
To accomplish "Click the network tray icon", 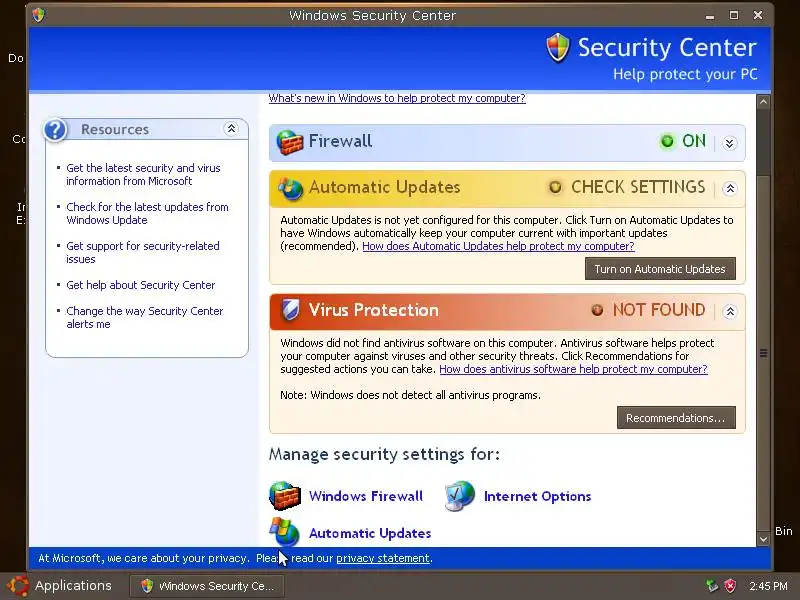I will (712, 585).
